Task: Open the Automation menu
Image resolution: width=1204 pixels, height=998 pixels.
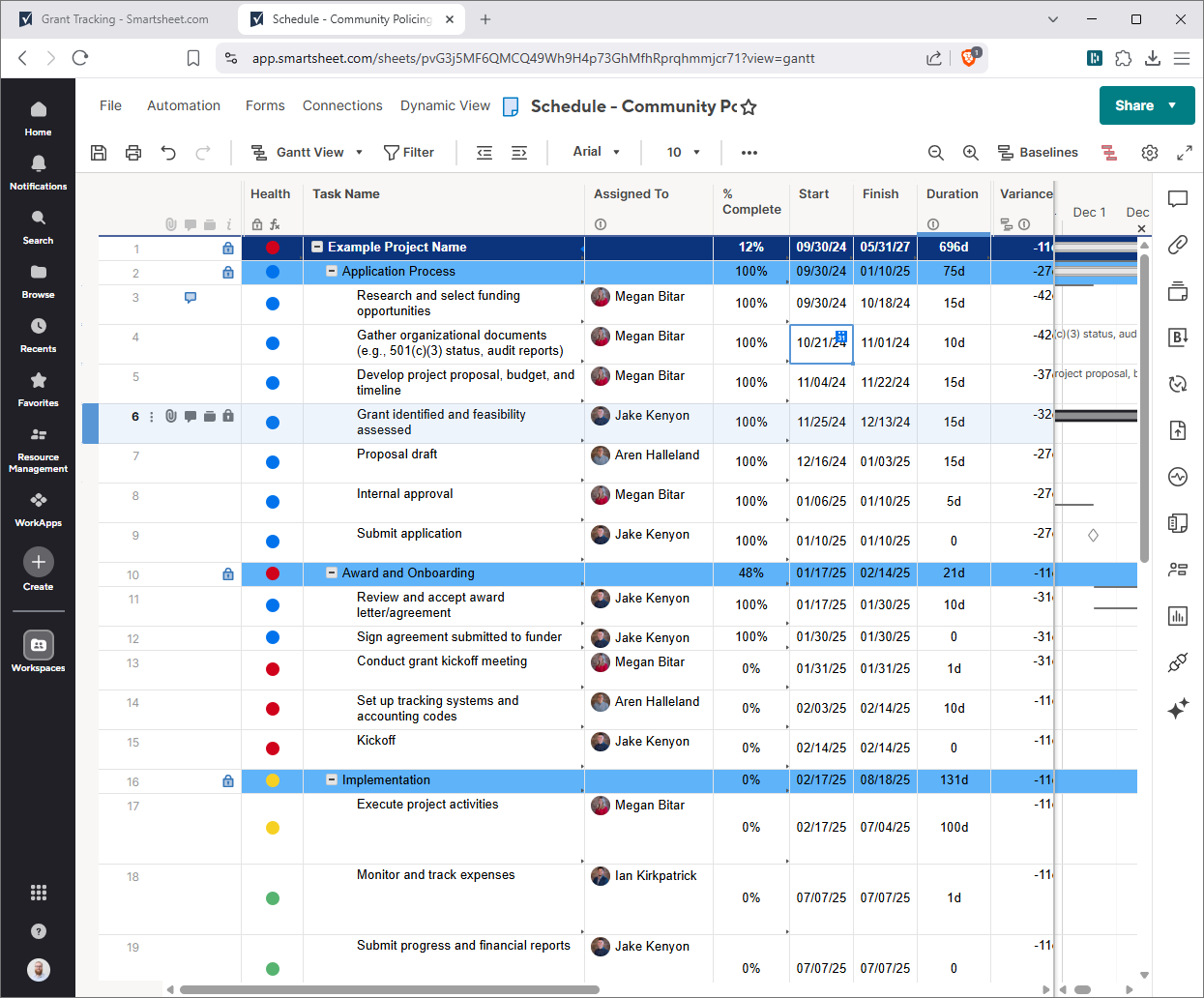Action: (183, 104)
